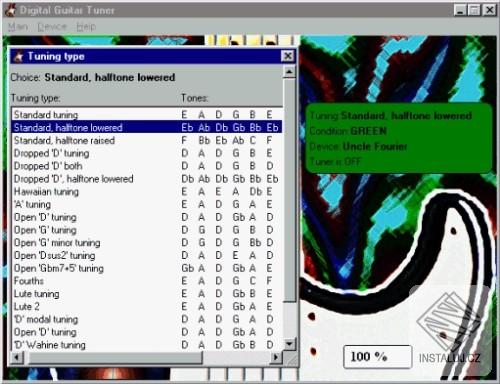Click the up arrow of vertical scrollbar
This screenshot has height=385, width=500.
tap(289, 72)
